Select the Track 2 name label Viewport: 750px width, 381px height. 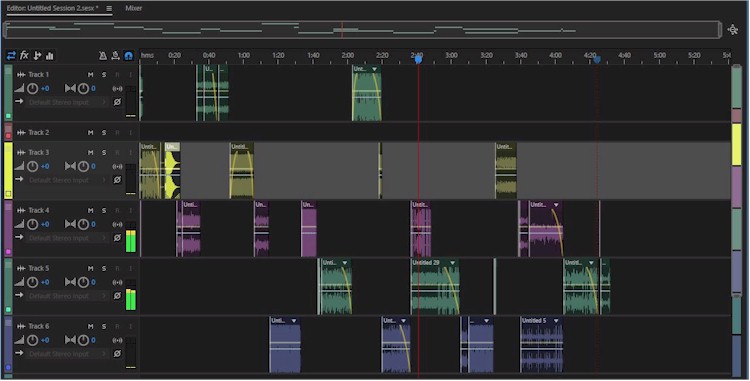coord(39,132)
